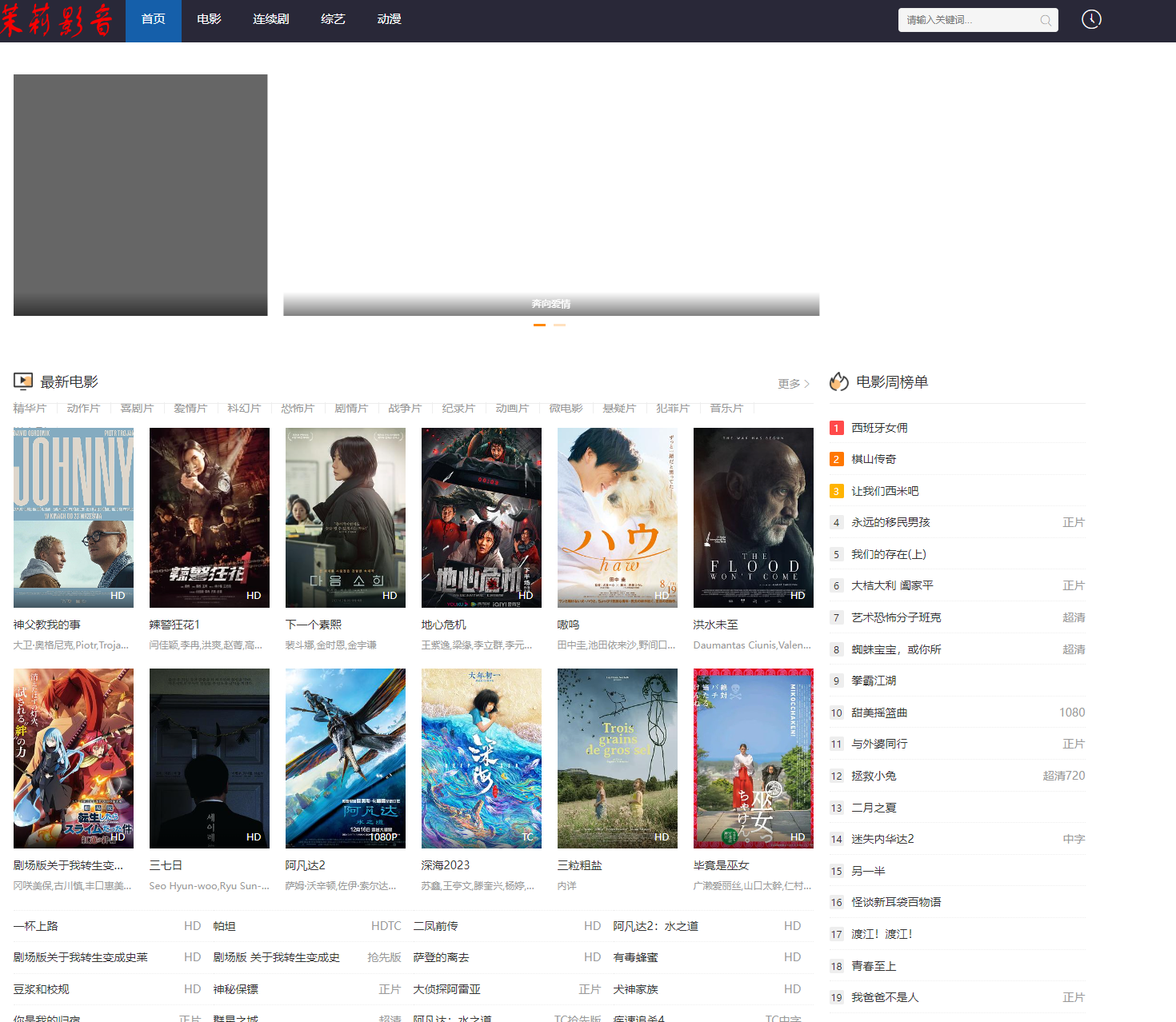Open ranking item 甜美摇篮曲
The height and width of the screenshot is (1022, 1176).
[x=879, y=713]
